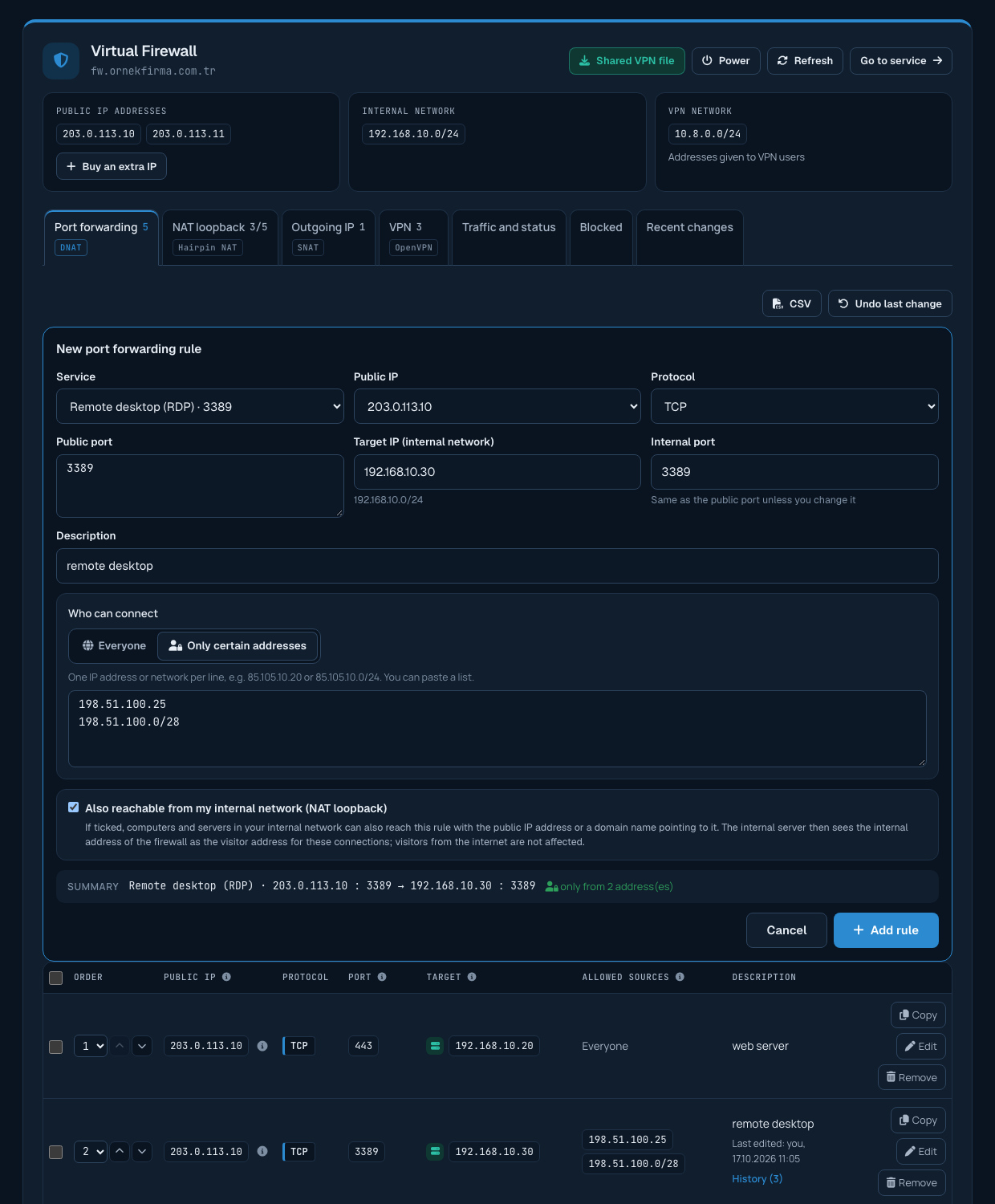Screen dimensions: 995x1204
Task: Click the Add rule button
Action: [x=886, y=930]
